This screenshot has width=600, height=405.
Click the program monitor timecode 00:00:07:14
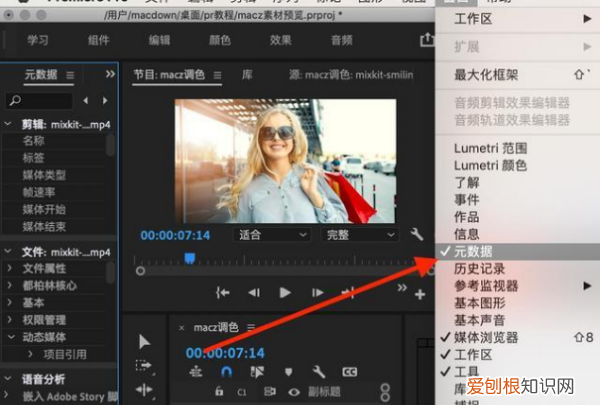pos(175,235)
